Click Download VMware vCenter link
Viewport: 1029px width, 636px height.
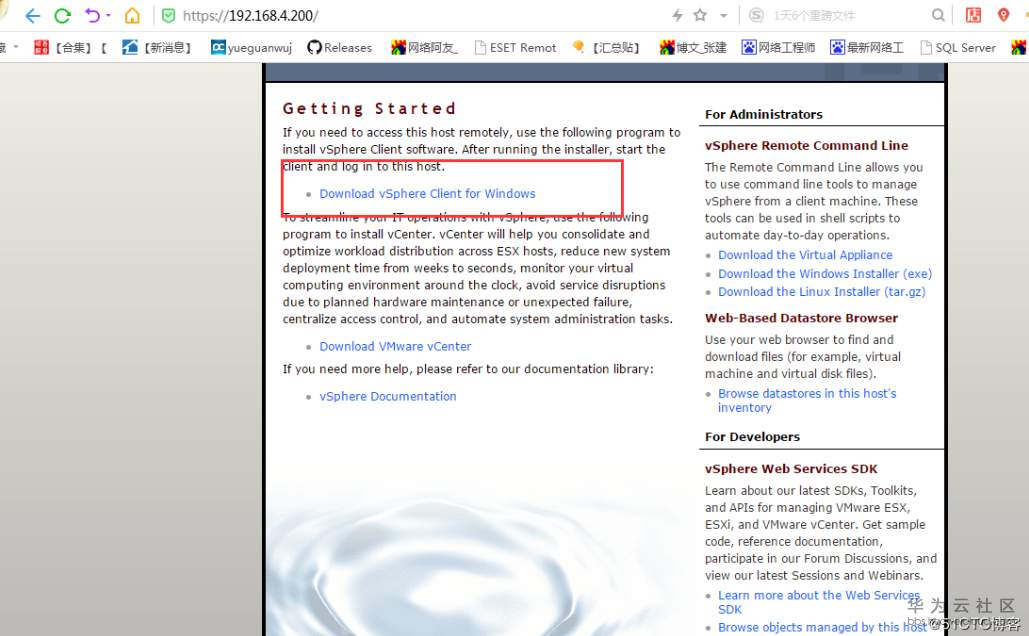pos(395,347)
